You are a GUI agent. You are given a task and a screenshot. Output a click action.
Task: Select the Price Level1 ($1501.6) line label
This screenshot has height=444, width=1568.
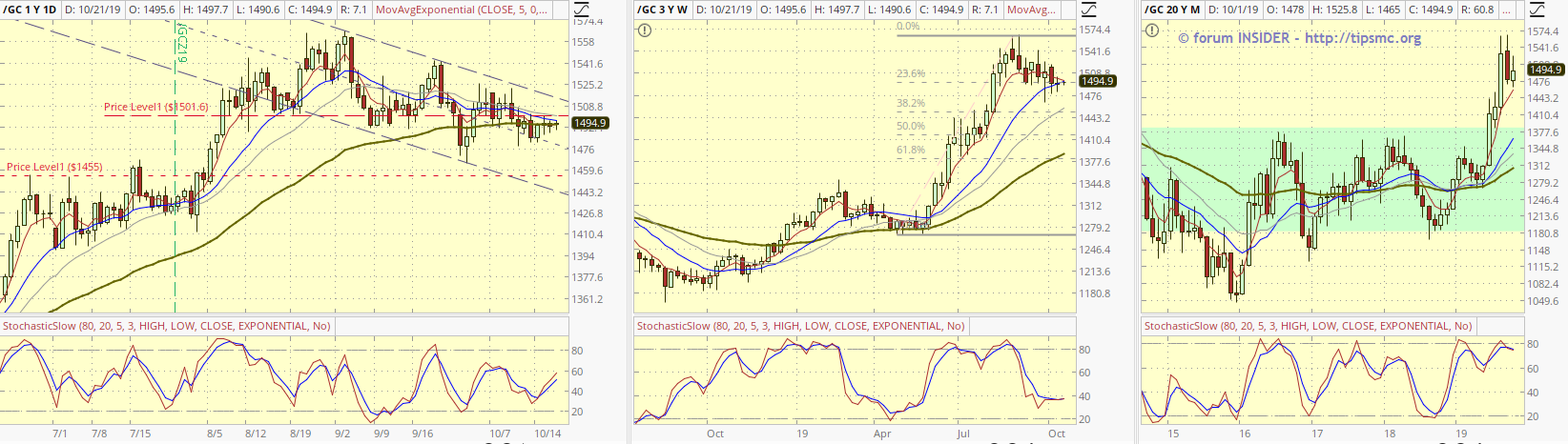(x=155, y=107)
